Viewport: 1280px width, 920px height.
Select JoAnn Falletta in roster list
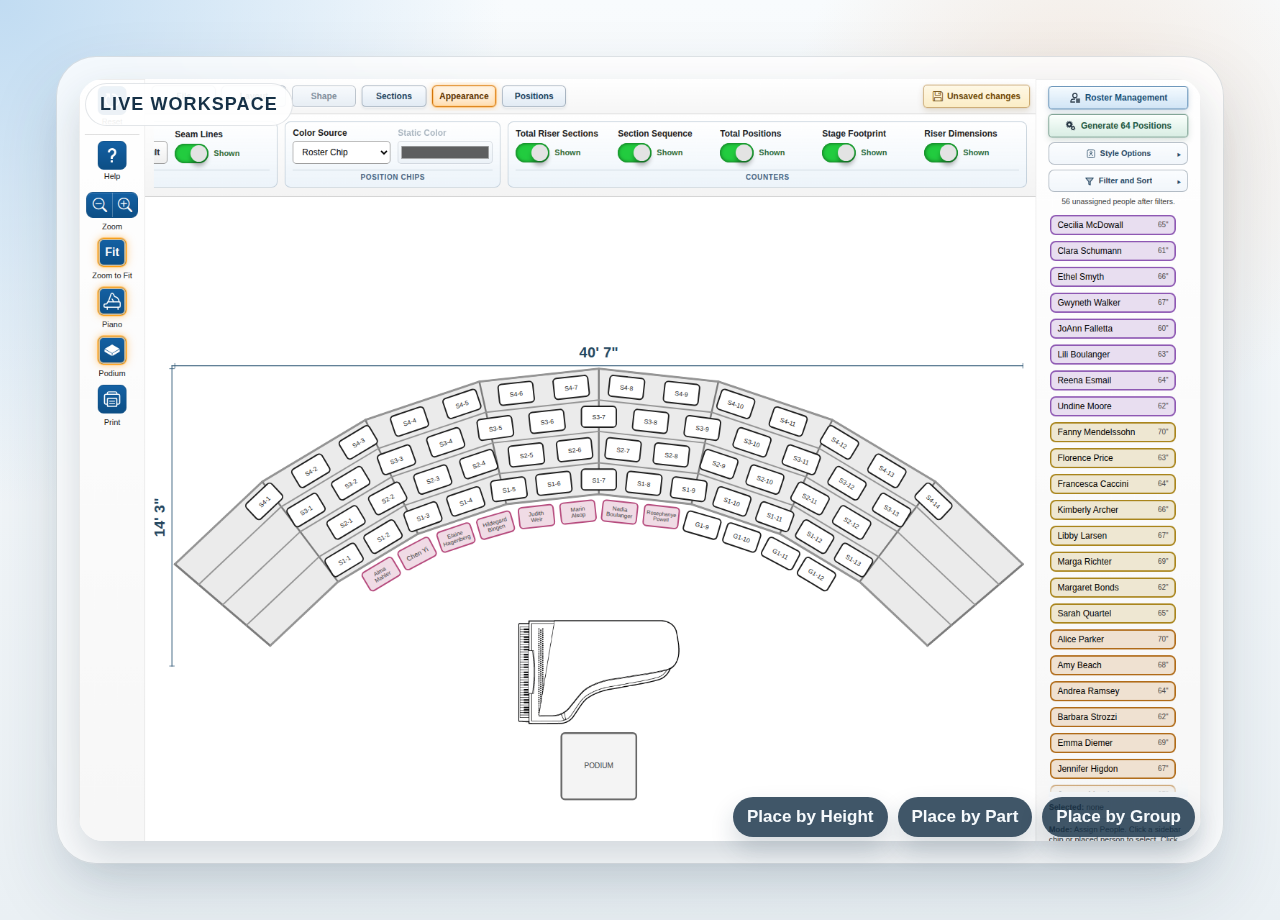coord(1113,329)
